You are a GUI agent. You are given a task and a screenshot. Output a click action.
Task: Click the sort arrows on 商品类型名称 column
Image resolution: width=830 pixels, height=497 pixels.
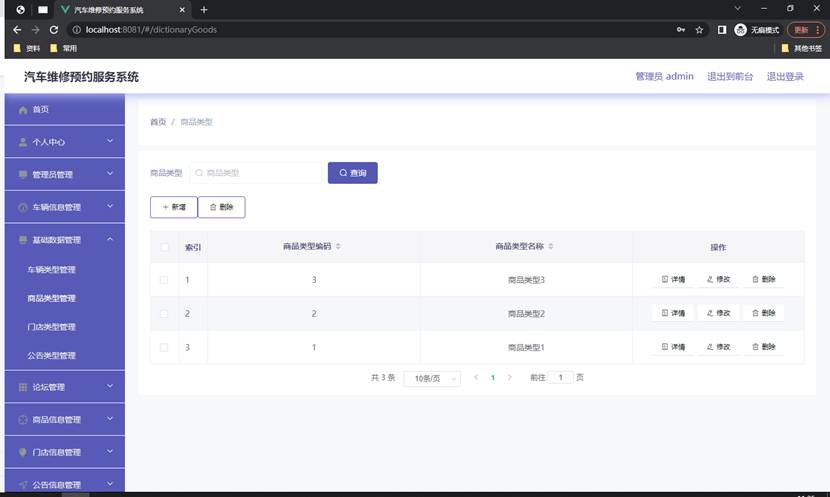[x=551, y=246]
